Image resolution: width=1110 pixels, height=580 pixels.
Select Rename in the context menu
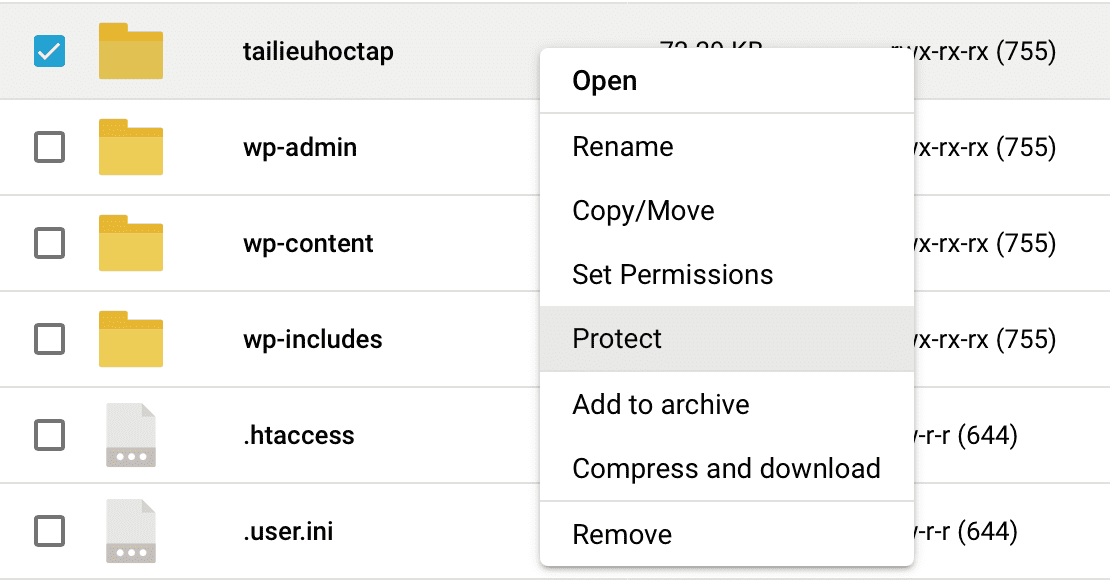tap(623, 146)
